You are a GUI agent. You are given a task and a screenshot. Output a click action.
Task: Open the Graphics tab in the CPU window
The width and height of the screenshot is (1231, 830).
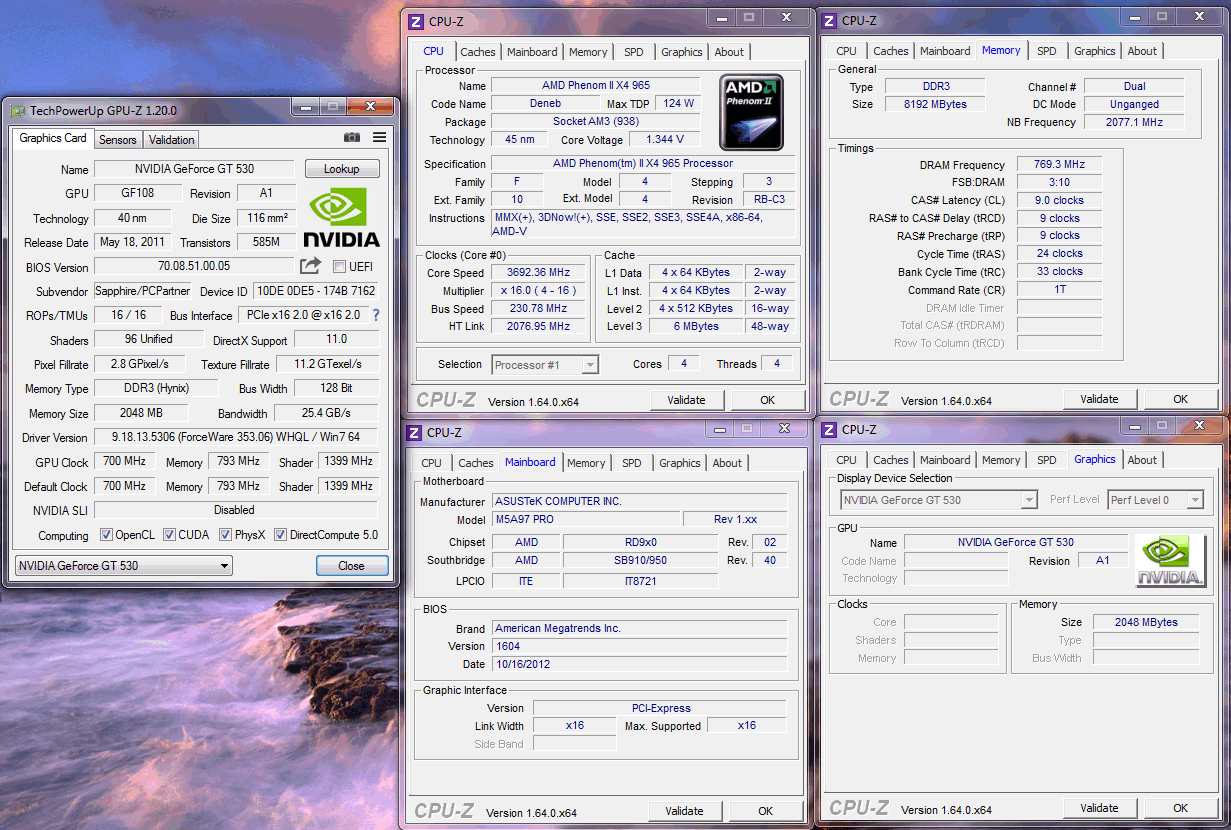coord(682,52)
